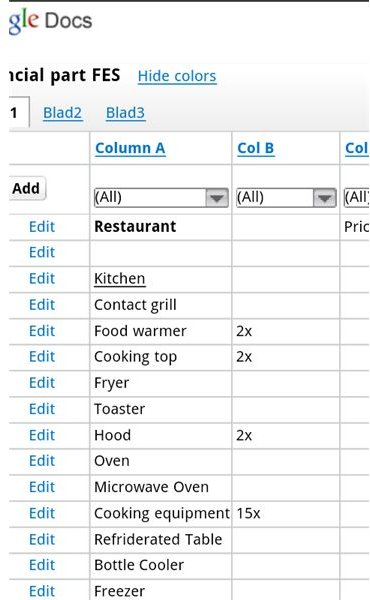
Task: Open the Column A filter dropdown arrow
Action: 217,197
